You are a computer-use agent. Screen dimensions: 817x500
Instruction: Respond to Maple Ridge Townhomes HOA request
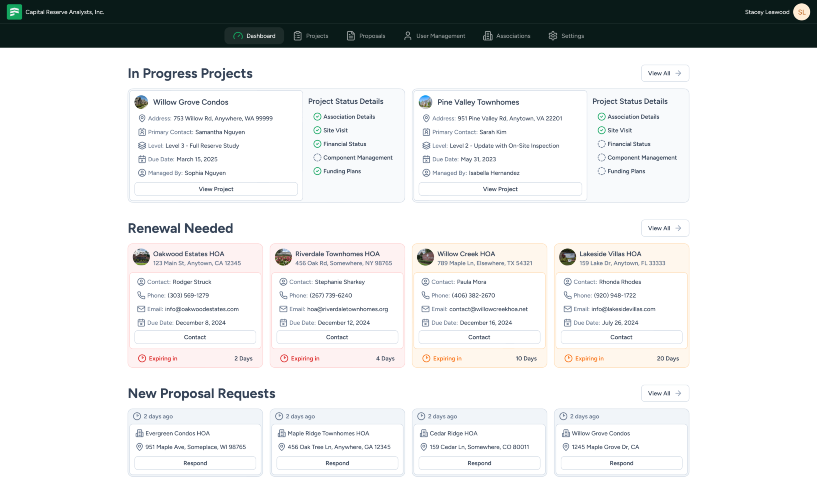click(x=337, y=463)
